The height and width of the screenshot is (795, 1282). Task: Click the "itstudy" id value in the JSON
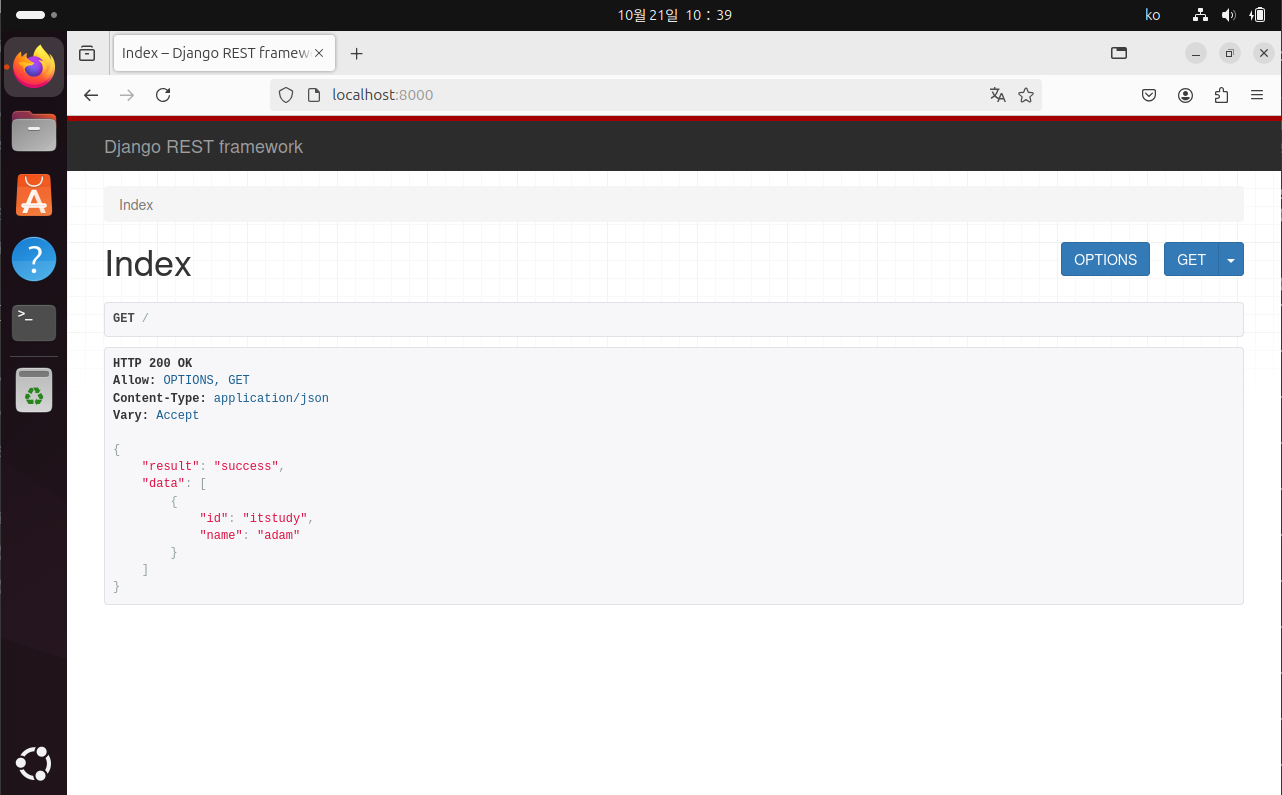coord(275,518)
